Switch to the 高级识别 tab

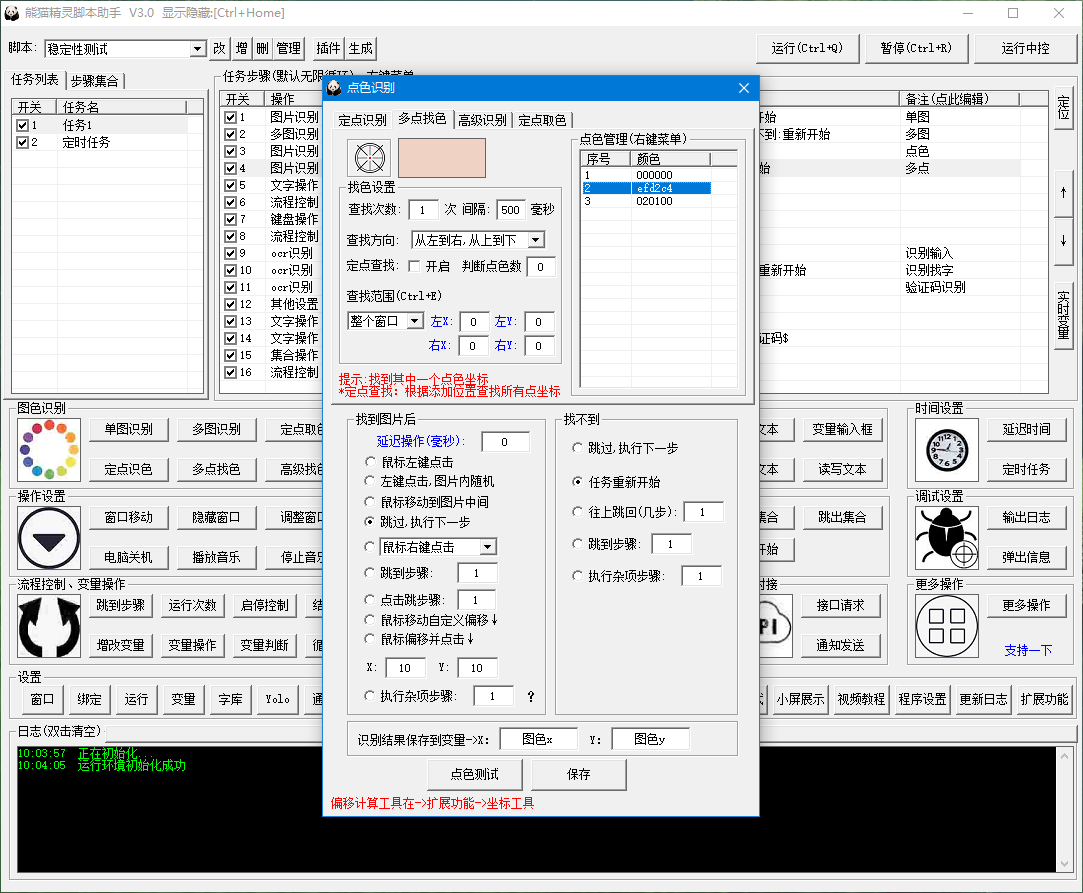(482, 120)
